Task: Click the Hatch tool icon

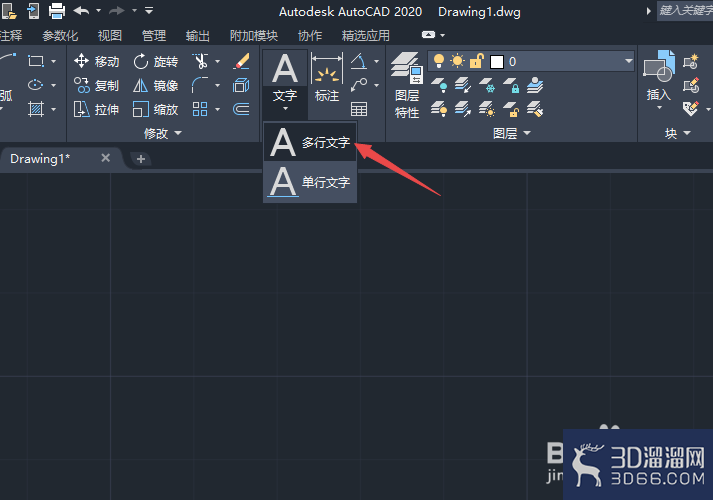Action: coord(36,109)
